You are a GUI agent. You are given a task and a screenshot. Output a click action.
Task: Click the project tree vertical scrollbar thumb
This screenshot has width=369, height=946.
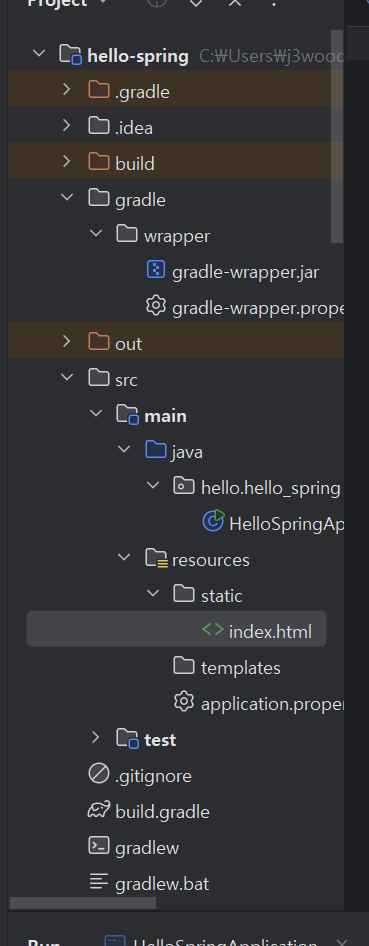click(x=337, y=136)
